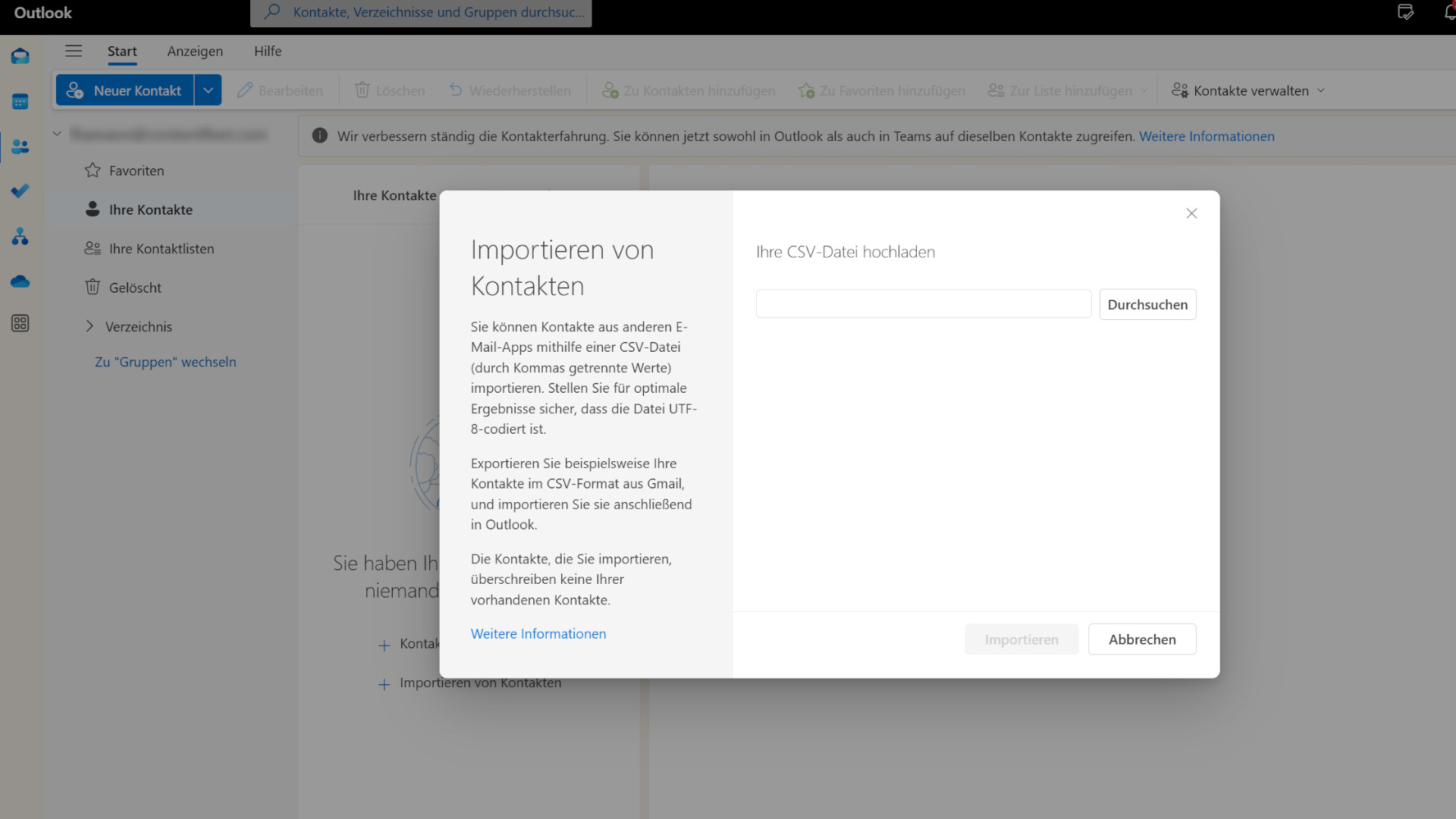This screenshot has height=819, width=1456.
Task: Click Neuer Kontakt button
Action: 125,90
